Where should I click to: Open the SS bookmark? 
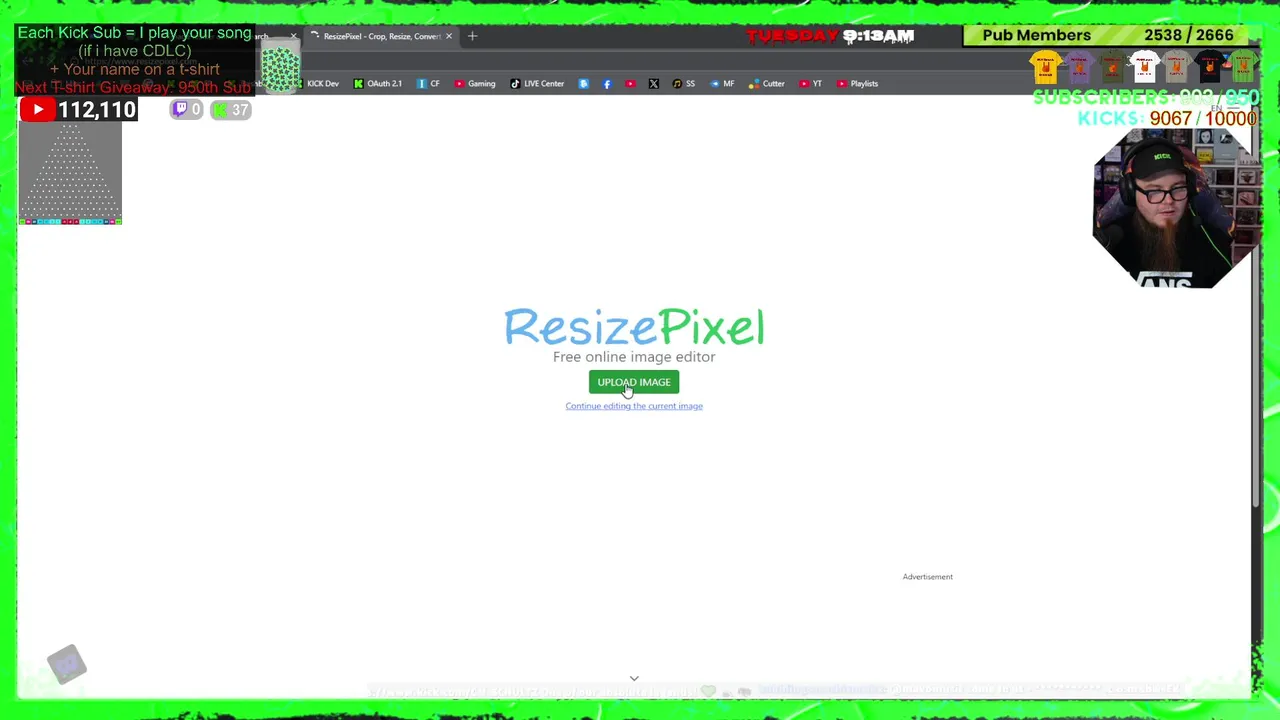coord(684,84)
